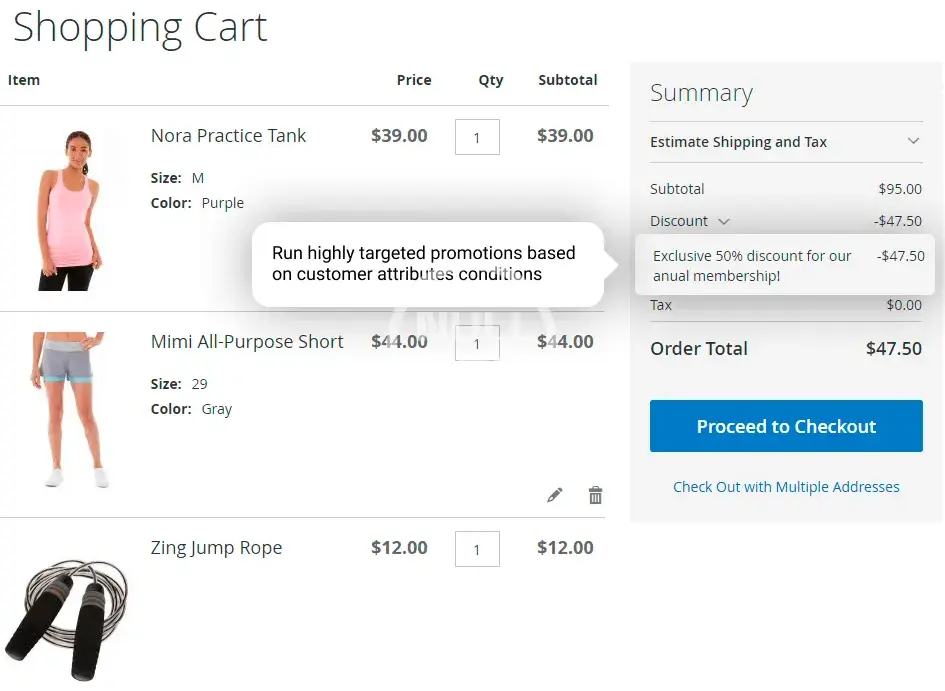Screen dimensions: 945x691
Task: Click the Summary heading
Action: tap(701, 93)
